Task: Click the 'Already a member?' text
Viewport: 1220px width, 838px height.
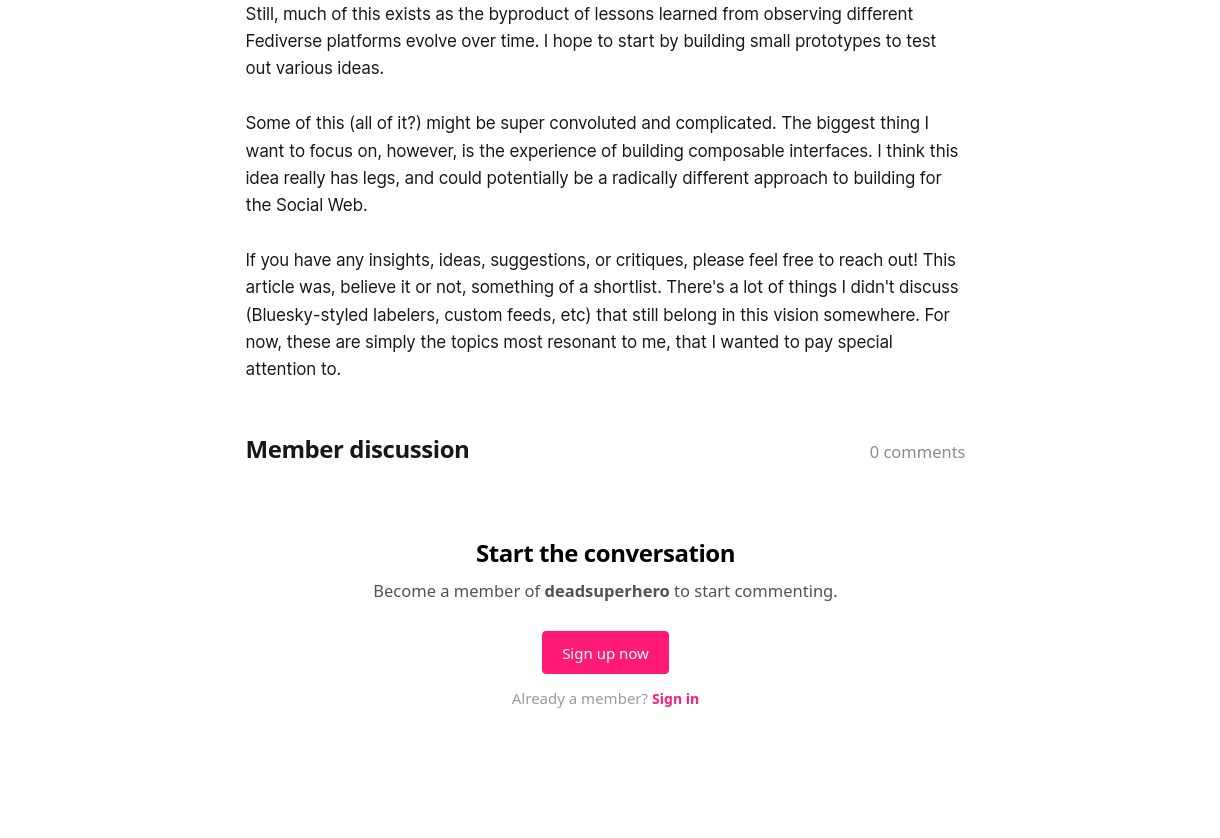Action: tap(579, 699)
